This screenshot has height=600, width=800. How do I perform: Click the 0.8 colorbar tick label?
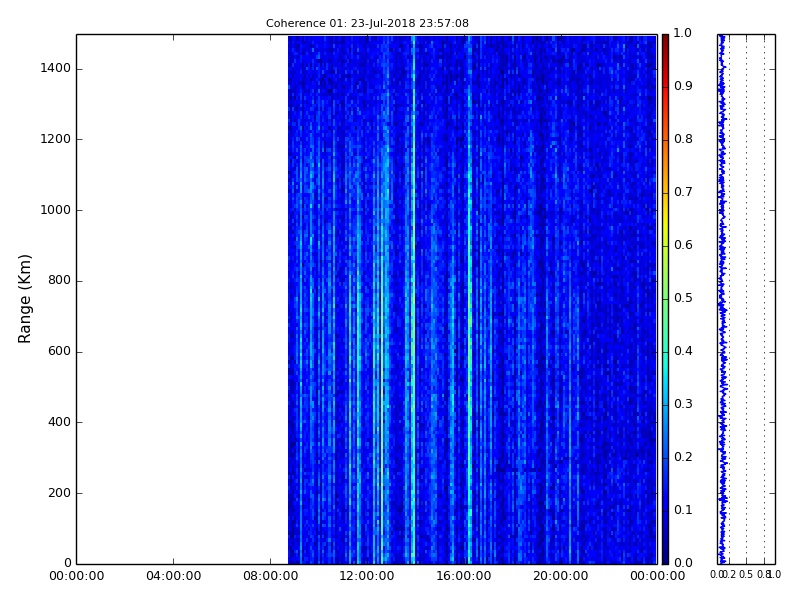[x=683, y=139]
